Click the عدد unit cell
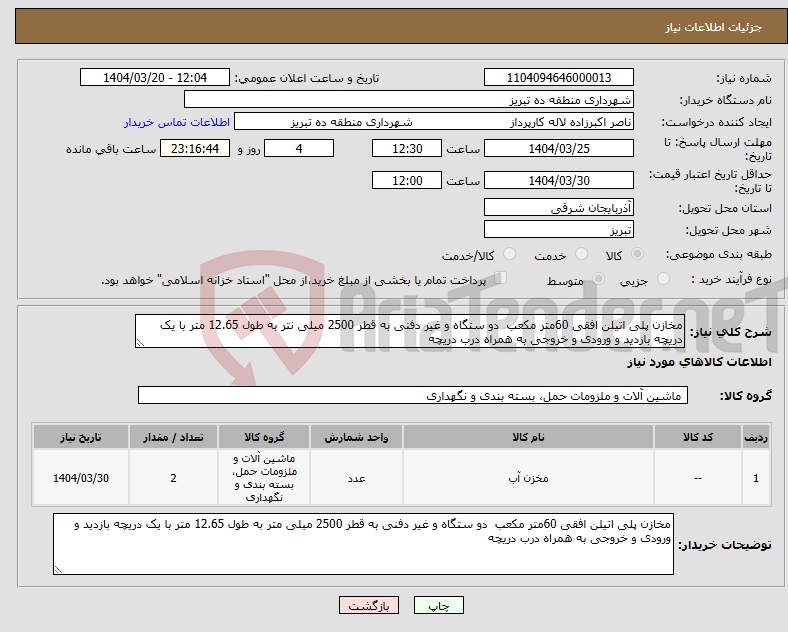Viewport: 788px width, 632px height. click(x=356, y=478)
